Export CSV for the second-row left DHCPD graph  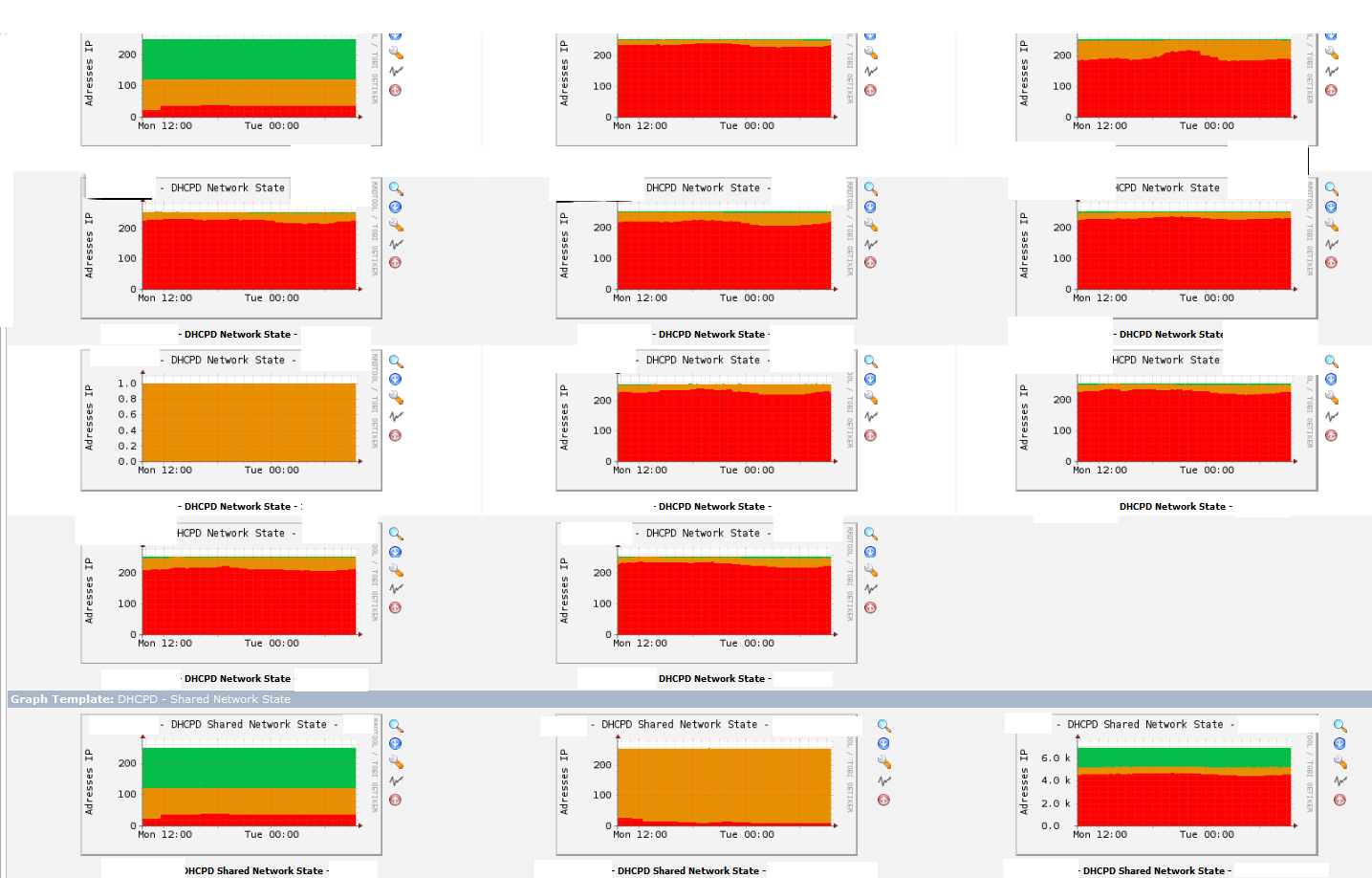pos(396,208)
